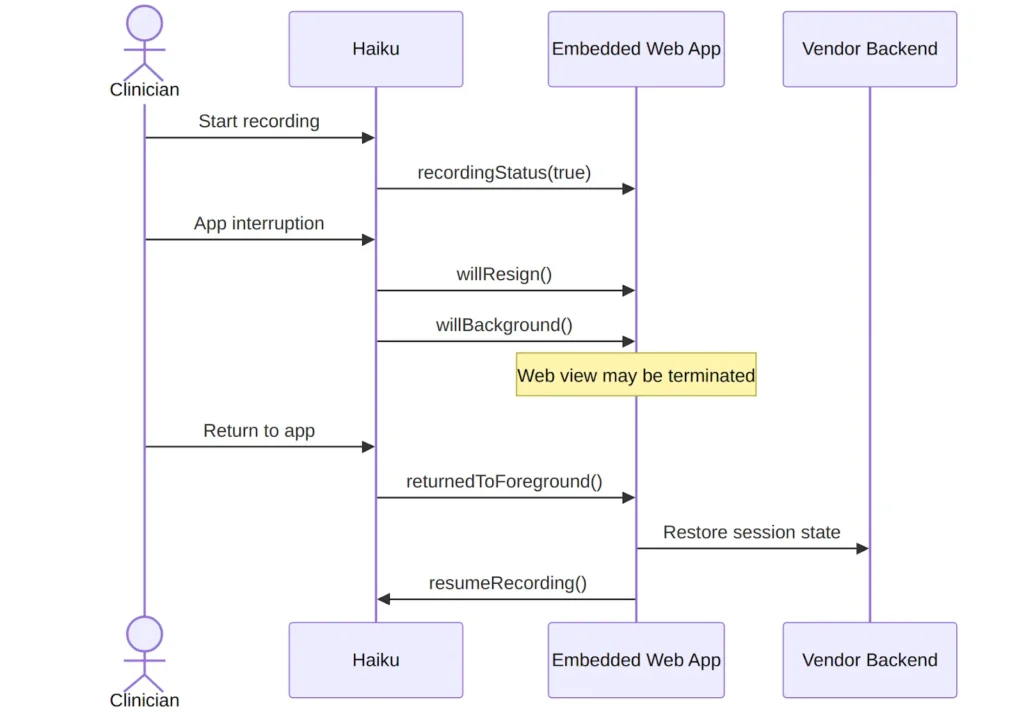
Task: Click the 'recordingStatus(true)' message label
Action: 504,172
